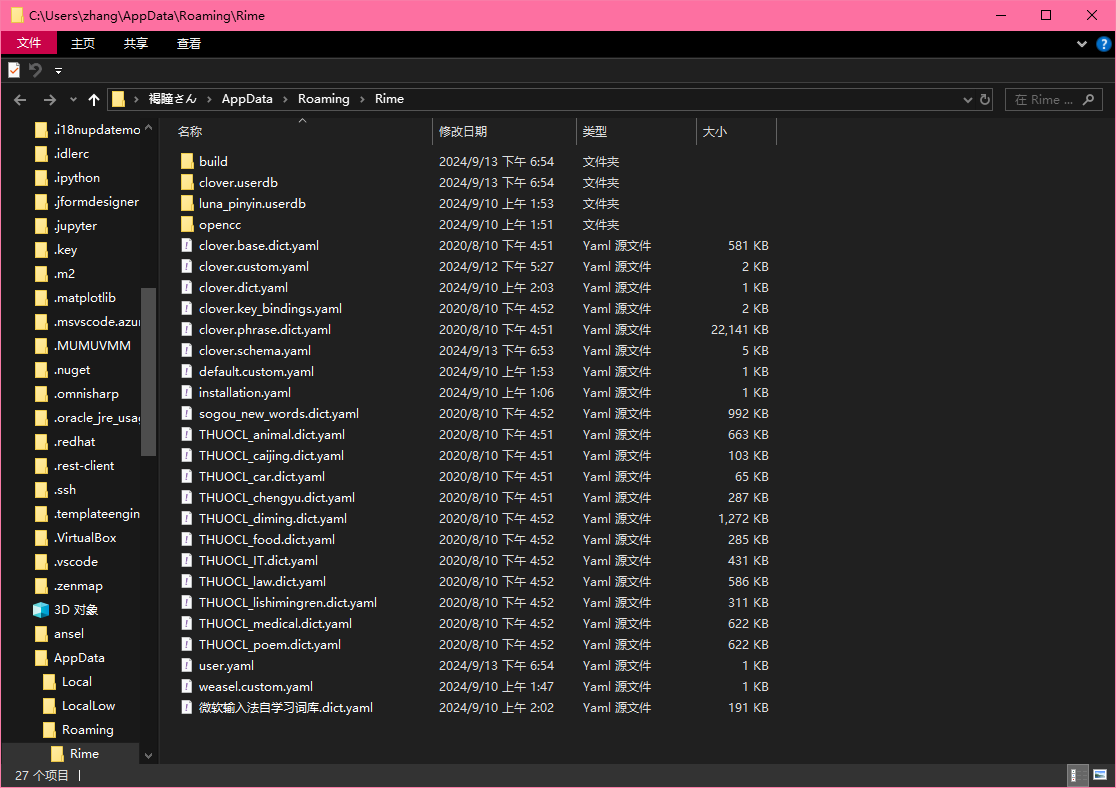Open the recent locations dropdown arrow
The image size is (1116, 788).
tap(73, 99)
